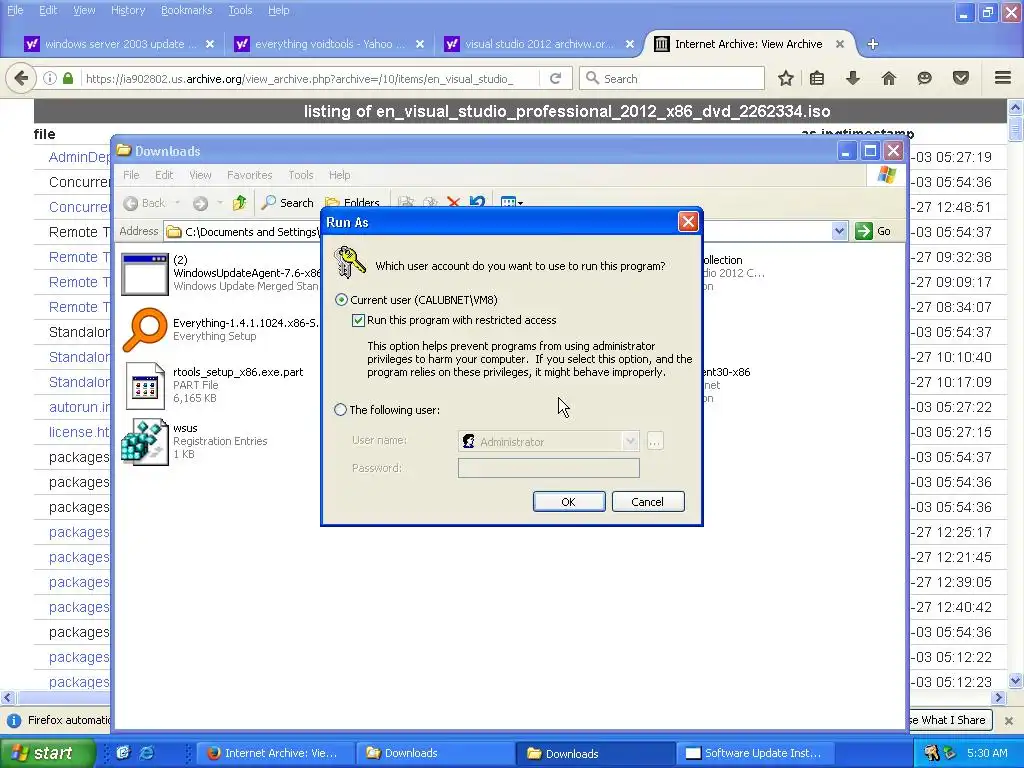Click the keys icon in Run As dialog
Image resolution: width=1024 pixels, height=768 pixels.
349,263
